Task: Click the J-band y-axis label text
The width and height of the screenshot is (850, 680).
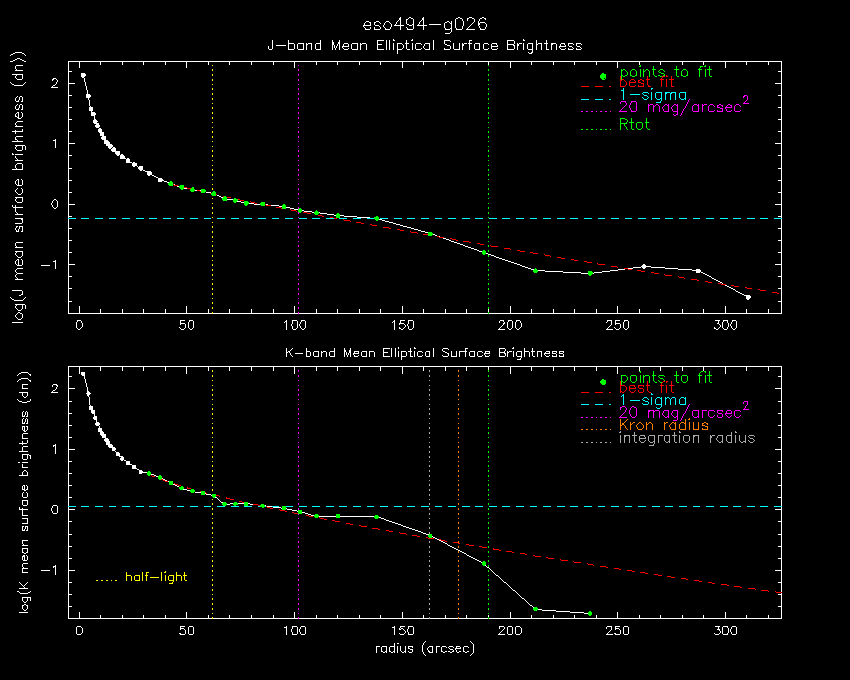Action: click(x=20, y=188)
